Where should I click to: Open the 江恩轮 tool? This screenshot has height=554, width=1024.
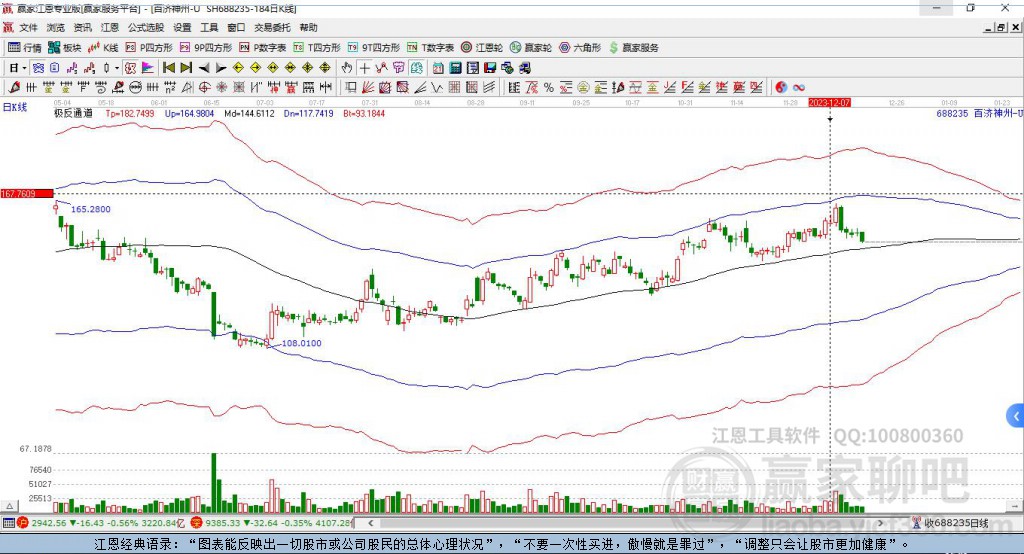point(482,48)
